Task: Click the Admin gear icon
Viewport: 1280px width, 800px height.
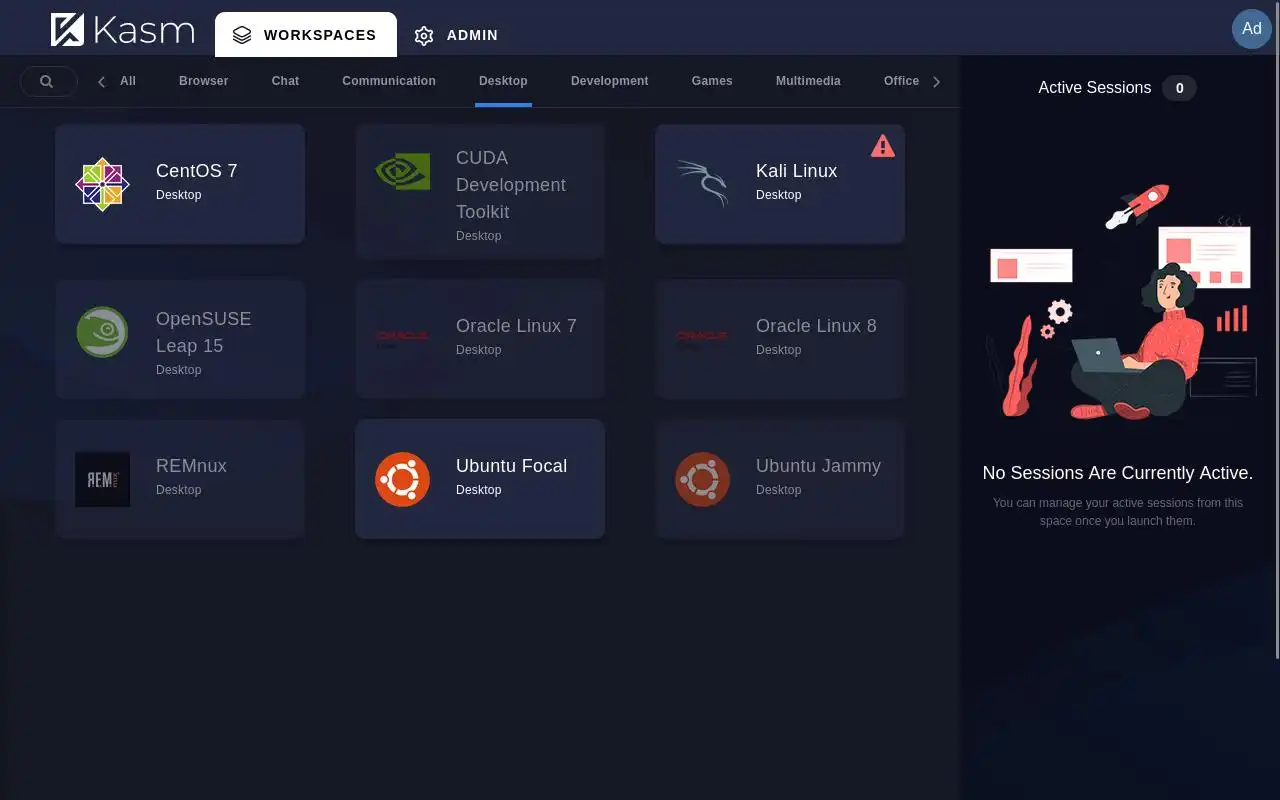Action: tap(424, 36)
